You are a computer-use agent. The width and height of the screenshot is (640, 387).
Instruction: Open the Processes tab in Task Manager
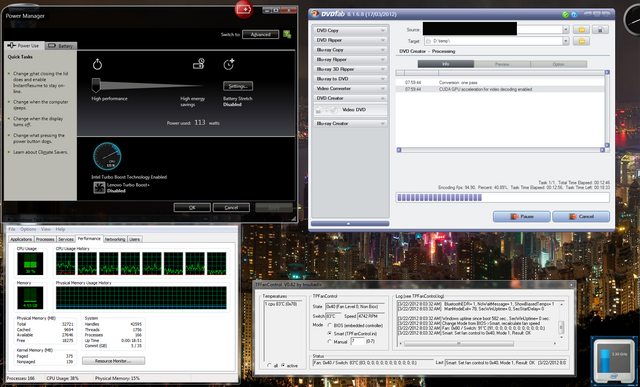45,239
